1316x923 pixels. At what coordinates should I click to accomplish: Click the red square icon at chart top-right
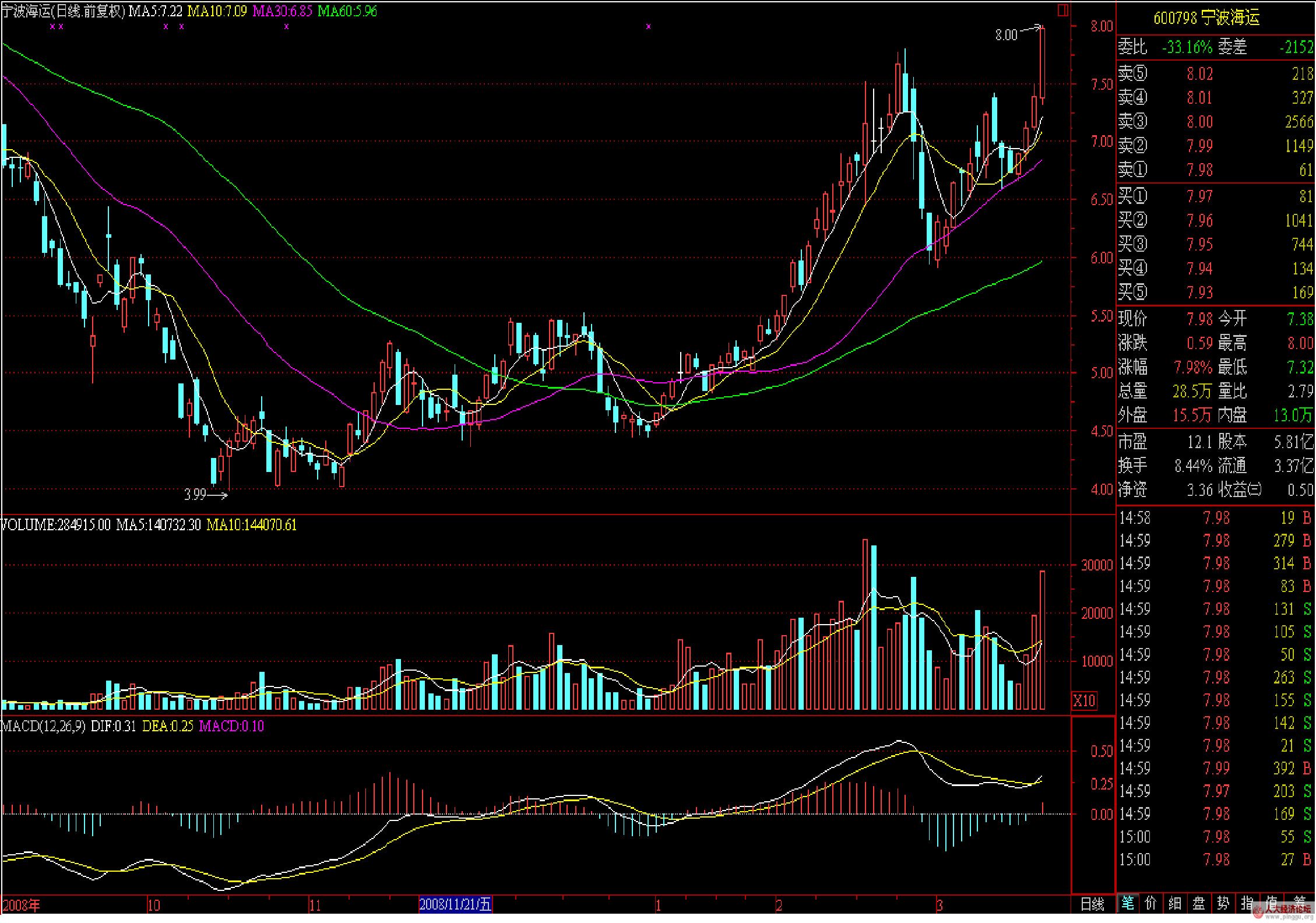[x=1063, y=10]
